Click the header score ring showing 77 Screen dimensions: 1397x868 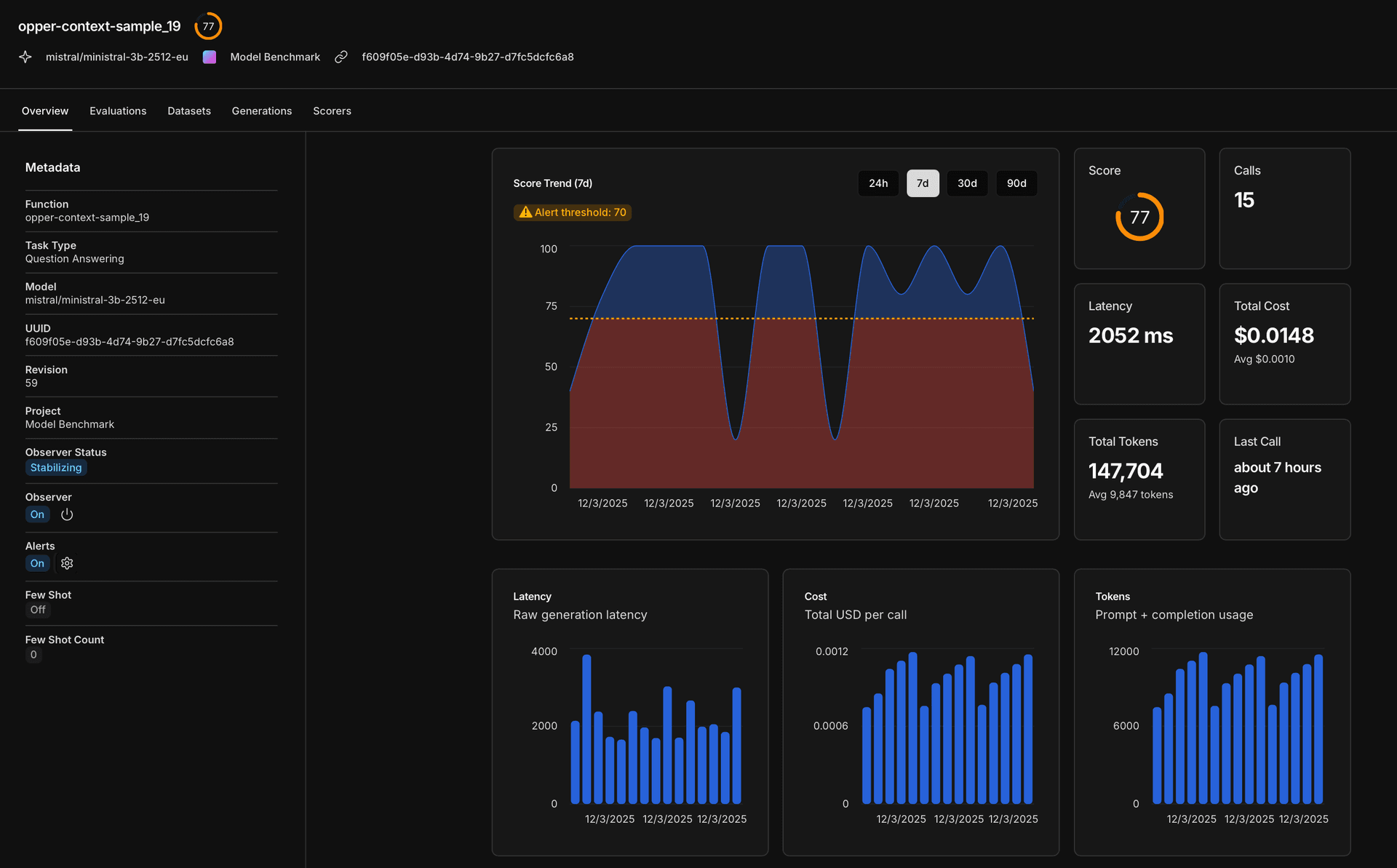point(208,26)
